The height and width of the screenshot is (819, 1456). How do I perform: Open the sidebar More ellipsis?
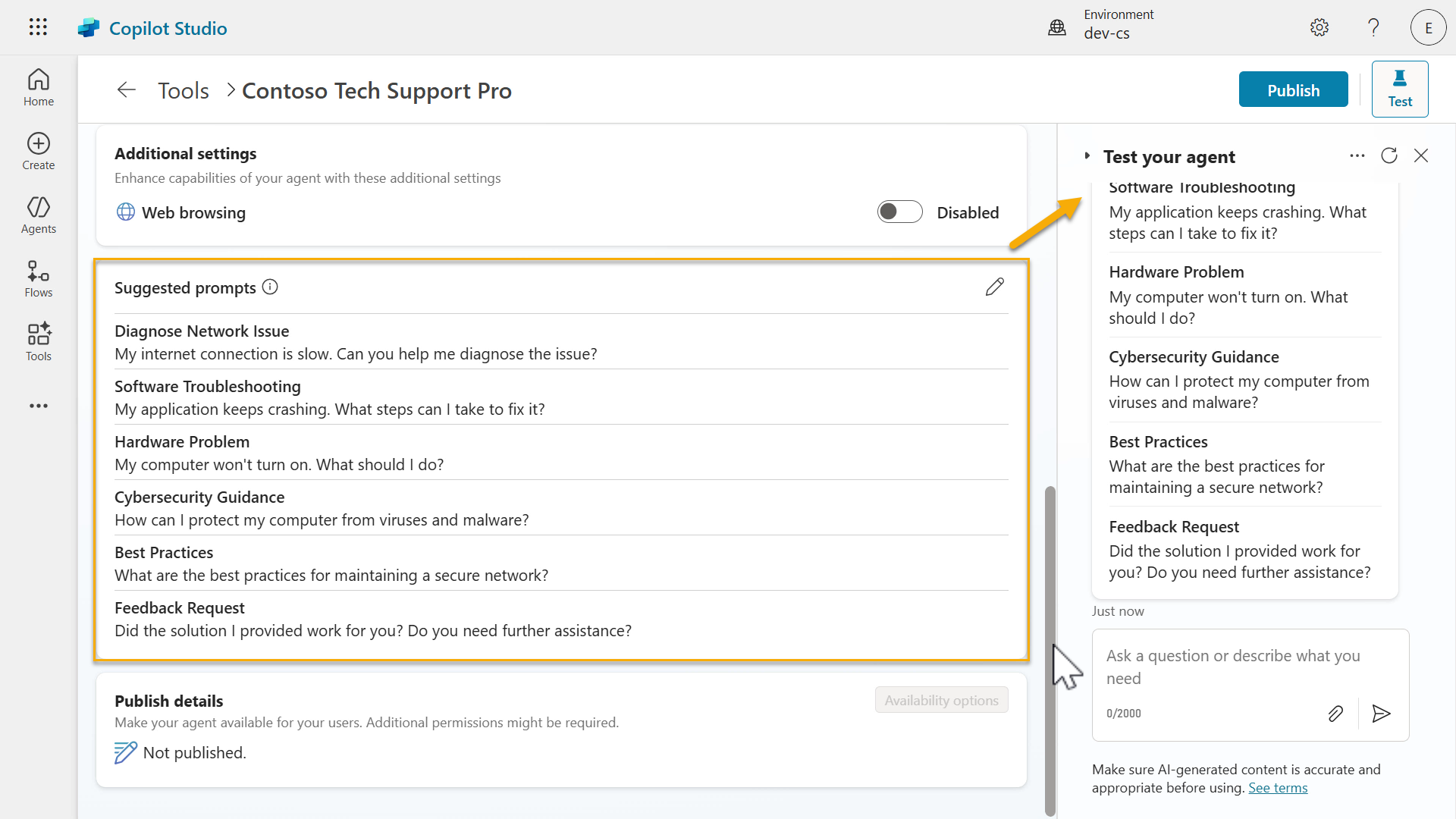(x=39, y=406)
